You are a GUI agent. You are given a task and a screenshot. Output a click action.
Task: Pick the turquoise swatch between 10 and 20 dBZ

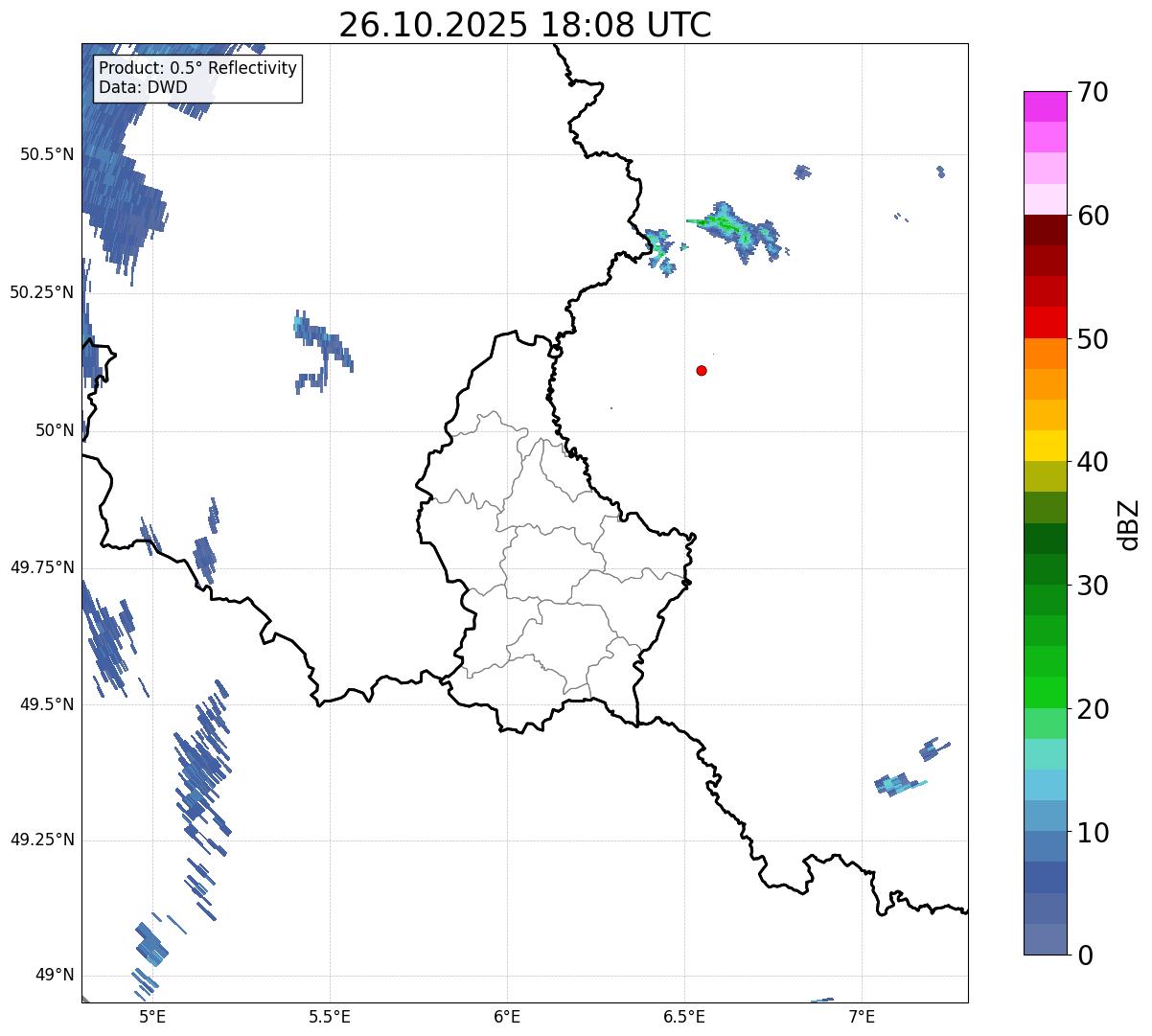click(x=1046, y=753)
